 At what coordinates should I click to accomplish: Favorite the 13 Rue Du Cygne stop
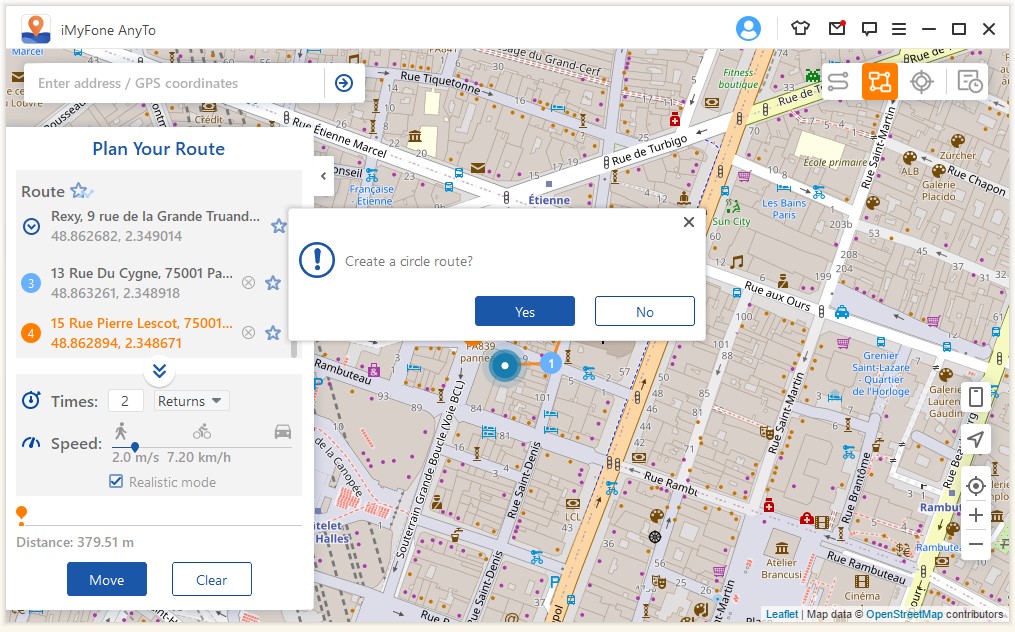pyautogui.click(x=273, y=283)
